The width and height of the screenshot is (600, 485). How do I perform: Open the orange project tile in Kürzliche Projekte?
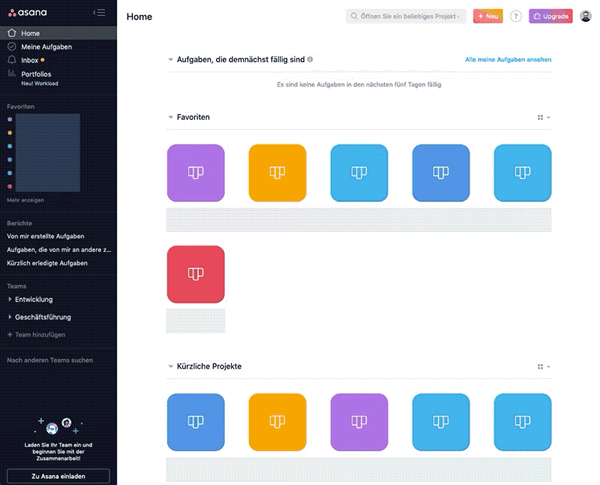pos(277,422)
